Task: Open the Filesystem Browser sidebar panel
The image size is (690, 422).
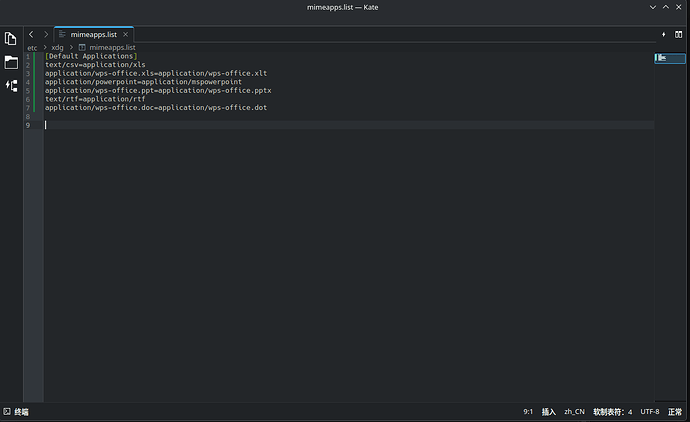Action: click(x=11, y=62)
